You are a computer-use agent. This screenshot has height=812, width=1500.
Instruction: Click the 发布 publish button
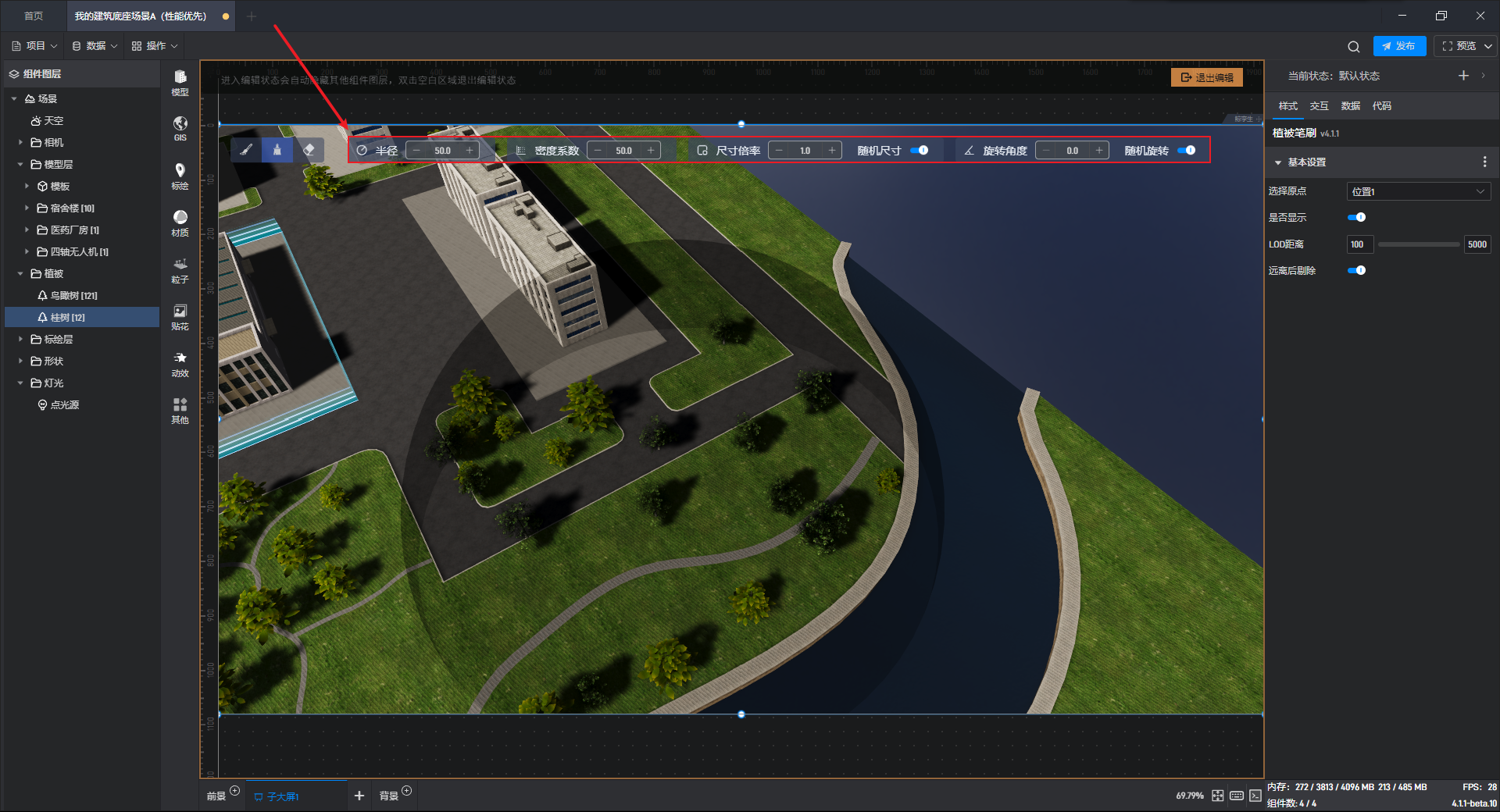coord(1399,46)
